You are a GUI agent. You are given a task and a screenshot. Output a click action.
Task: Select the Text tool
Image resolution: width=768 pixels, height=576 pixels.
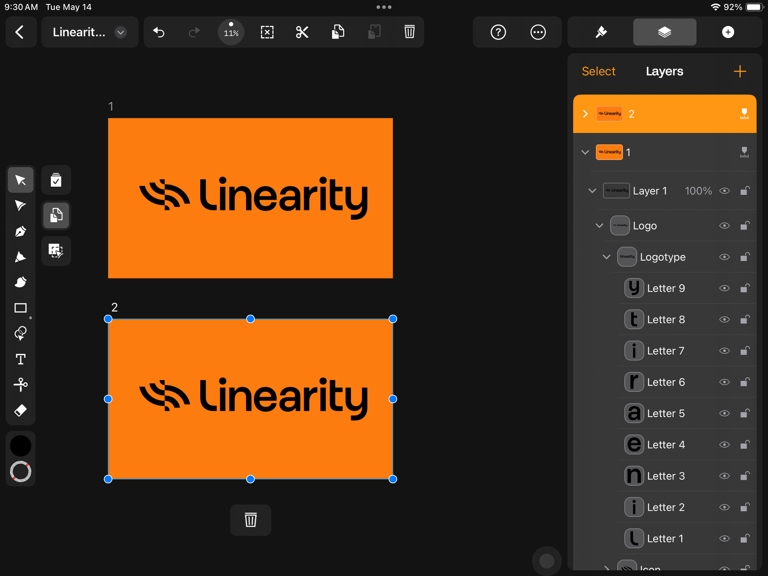pos(20,359)
